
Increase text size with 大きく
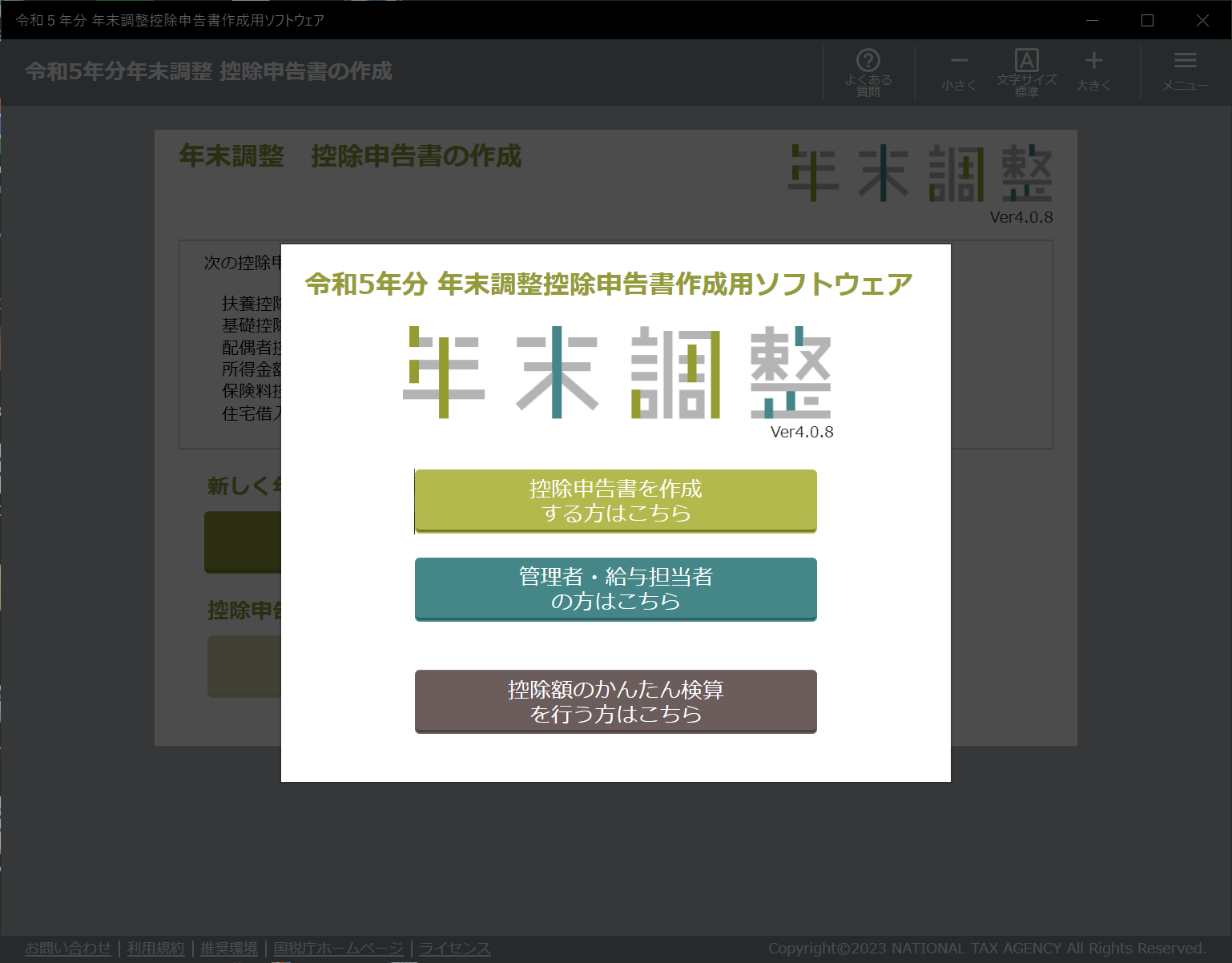click(x=1093, y=72)
